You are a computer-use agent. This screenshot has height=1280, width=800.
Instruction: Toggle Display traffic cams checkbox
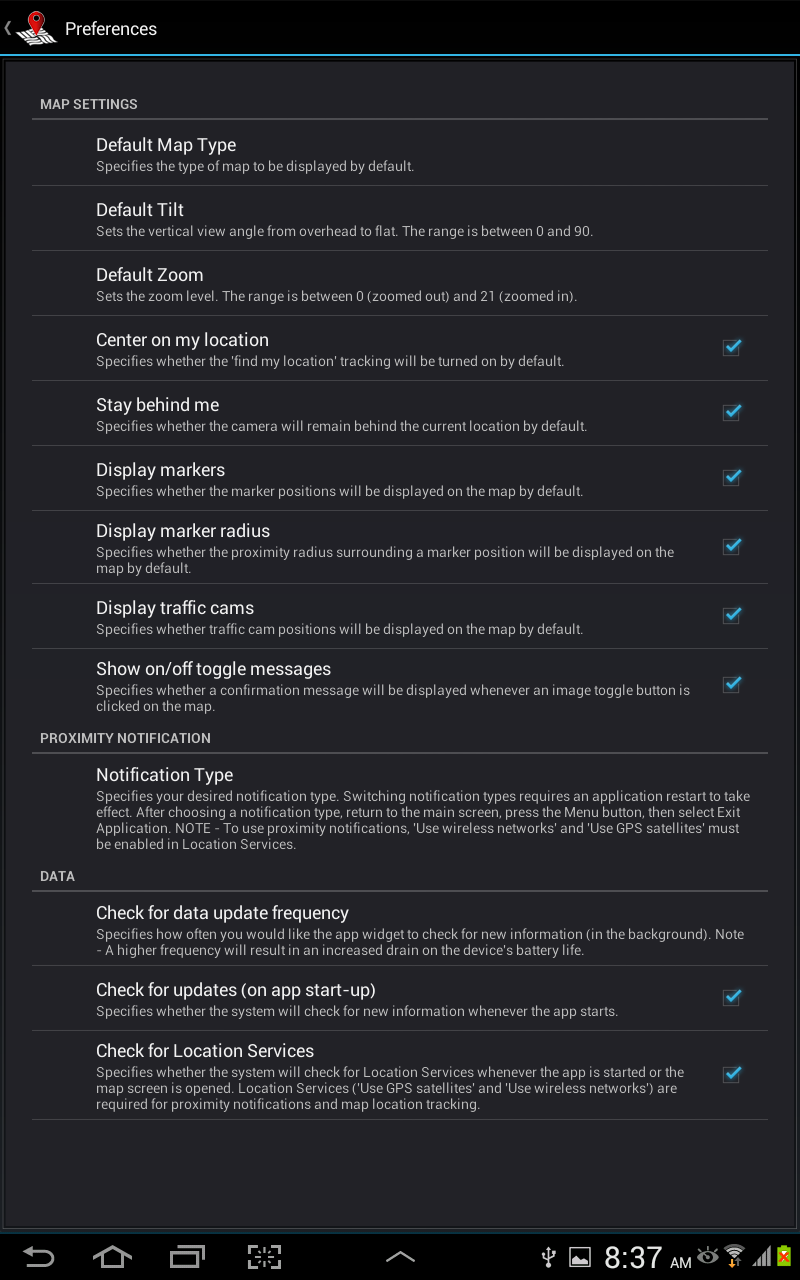point(732,616)
